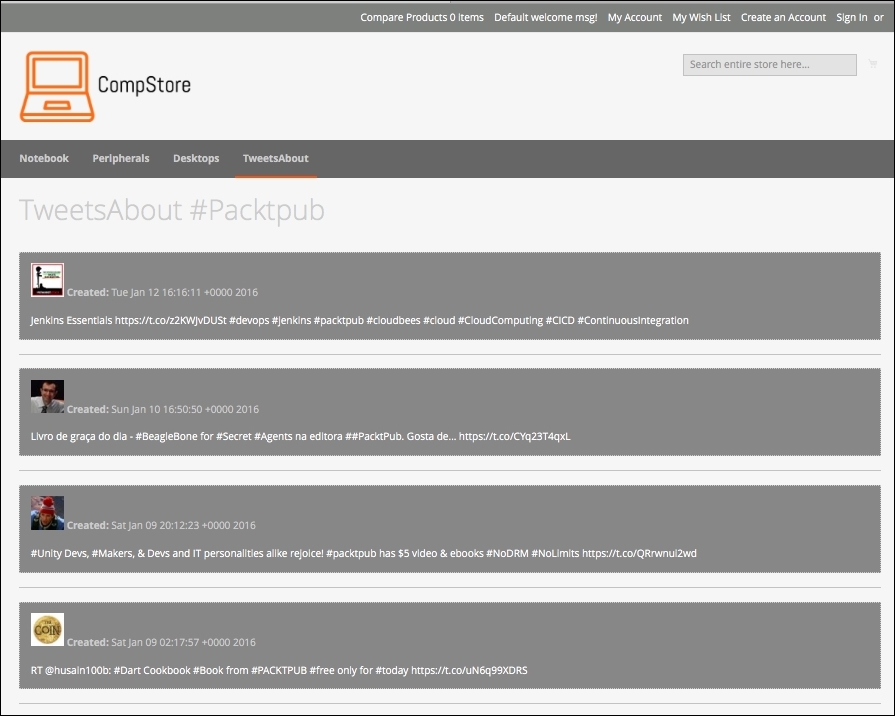Viewport: 895px width, 716px height.
Task: Click Create an Account link
Action: (783, 17)
